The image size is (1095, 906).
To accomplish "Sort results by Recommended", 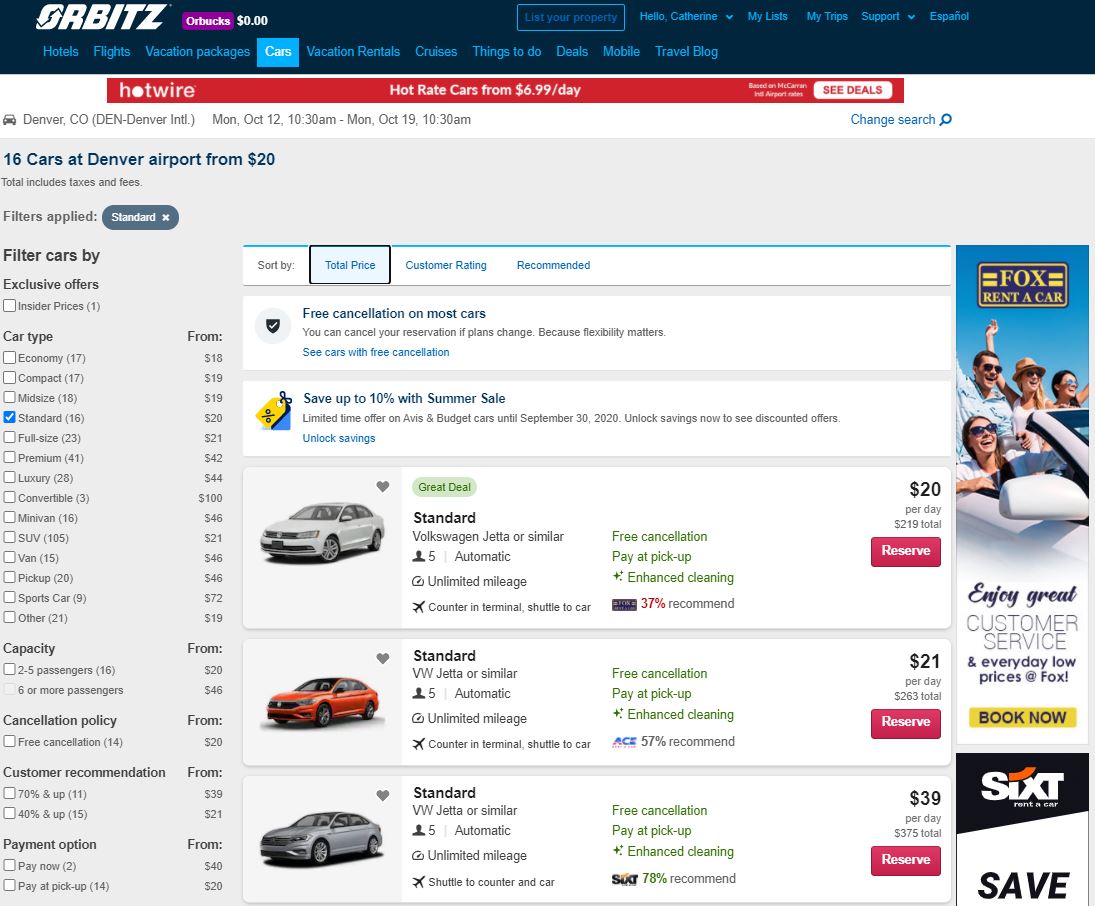I will pyautogui.click(x=553, y=265).
